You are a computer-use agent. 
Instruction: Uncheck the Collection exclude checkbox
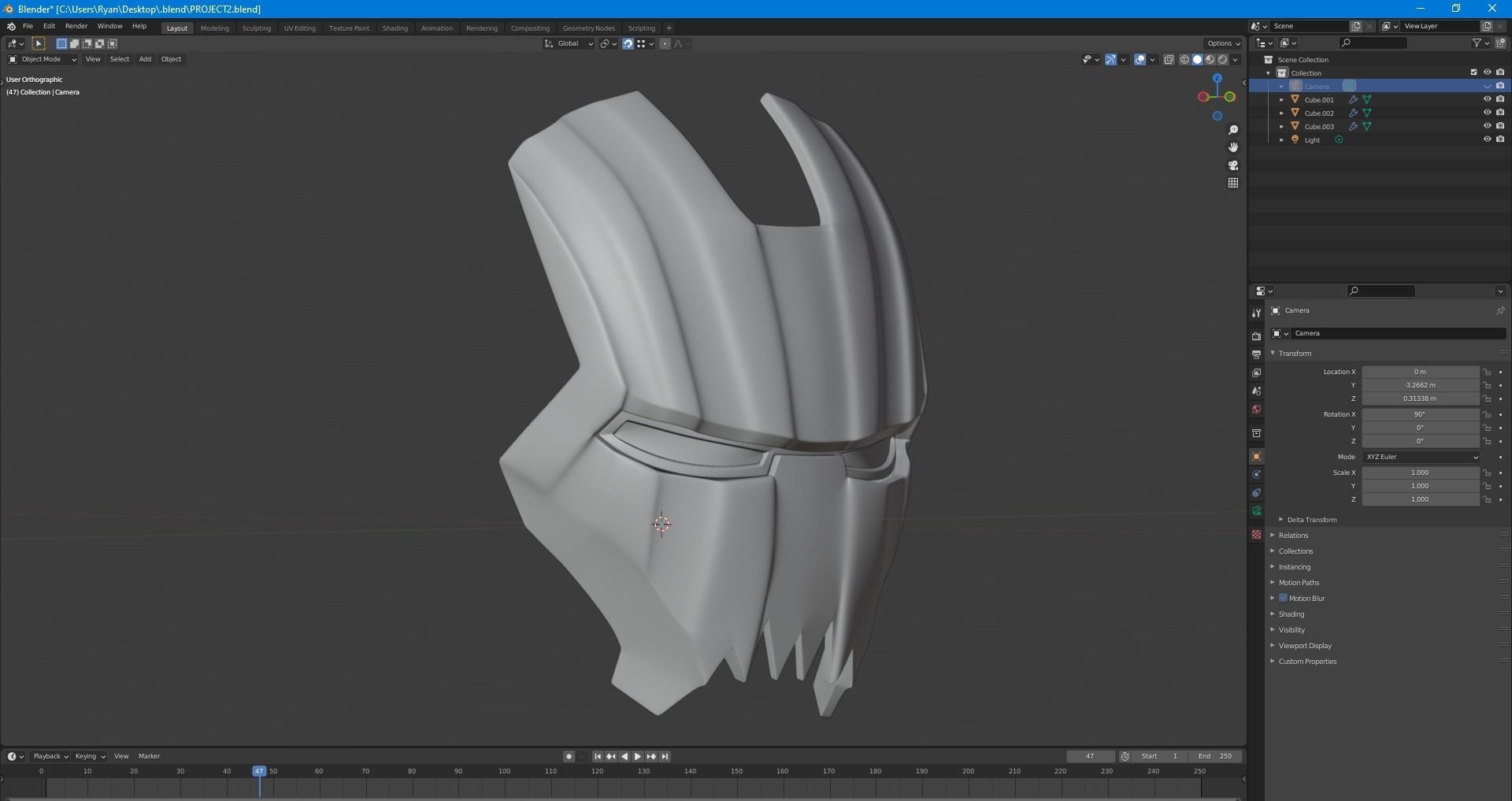(1473, 72)
